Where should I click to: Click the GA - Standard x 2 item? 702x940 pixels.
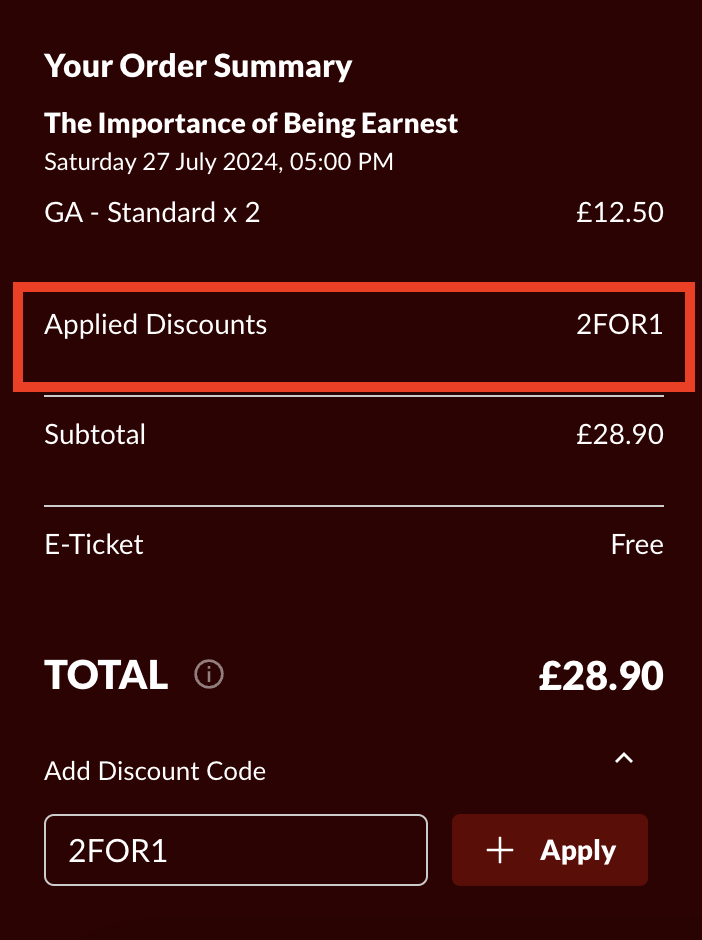(x=152, y=213)
